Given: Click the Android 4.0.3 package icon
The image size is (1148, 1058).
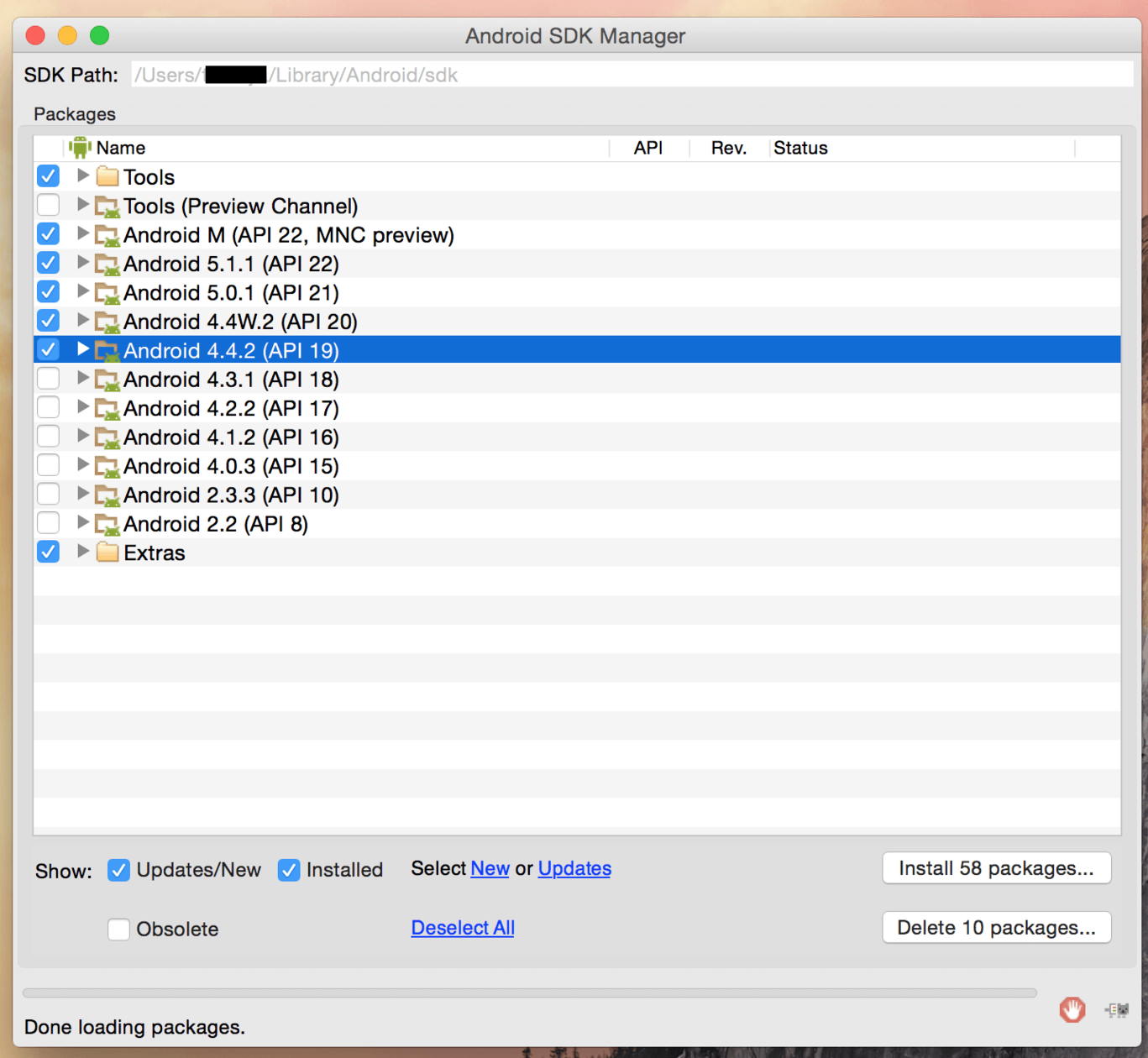Looking at the screenshot, I should point(107,466).
